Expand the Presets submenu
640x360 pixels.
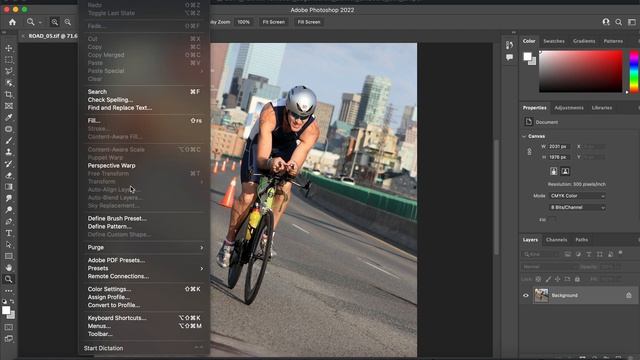145,268
